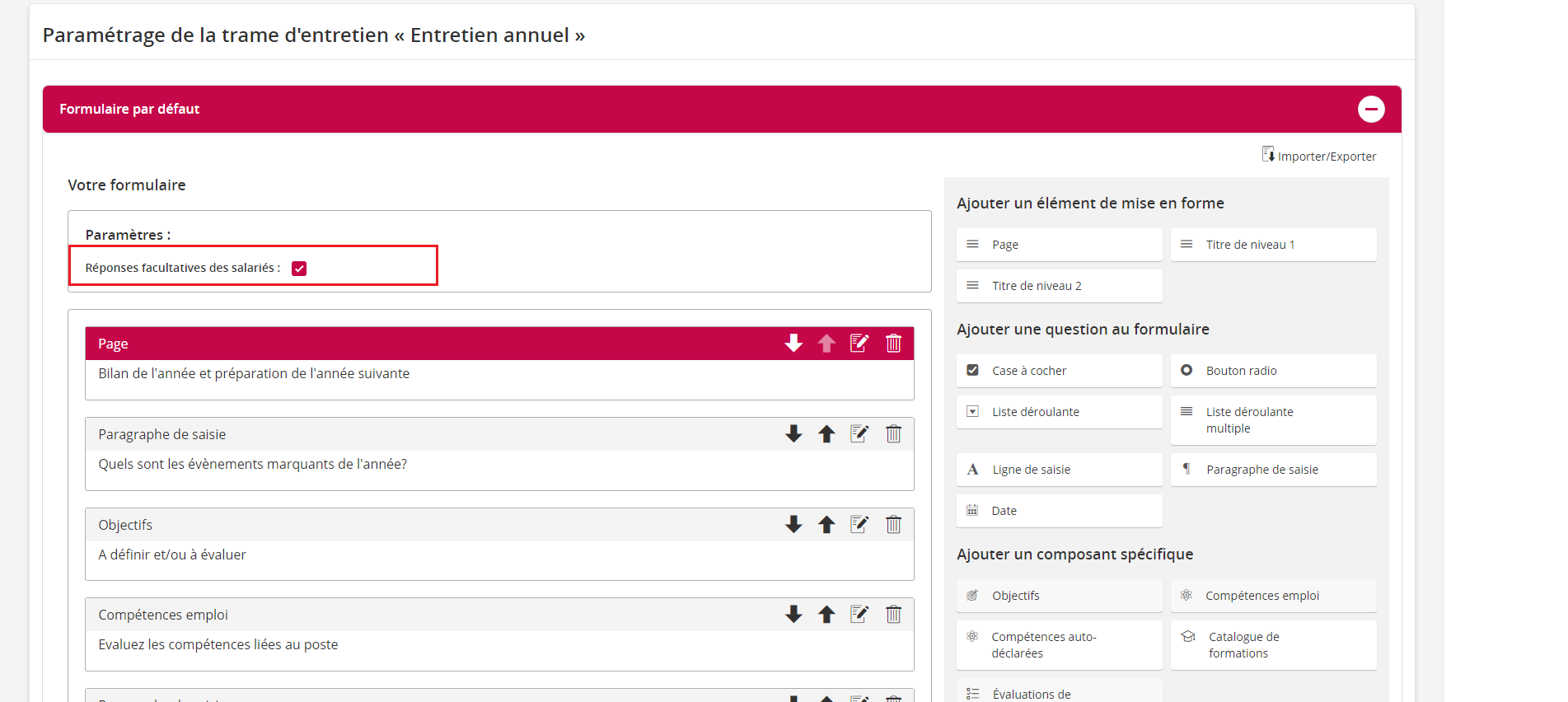Add a Ligne de saisie question

[1059, 470]
